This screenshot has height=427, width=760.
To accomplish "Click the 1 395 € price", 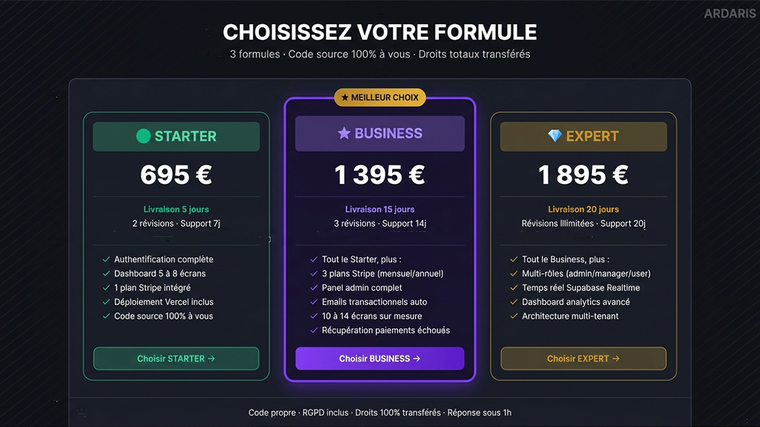I will click(x=379, y=175).
